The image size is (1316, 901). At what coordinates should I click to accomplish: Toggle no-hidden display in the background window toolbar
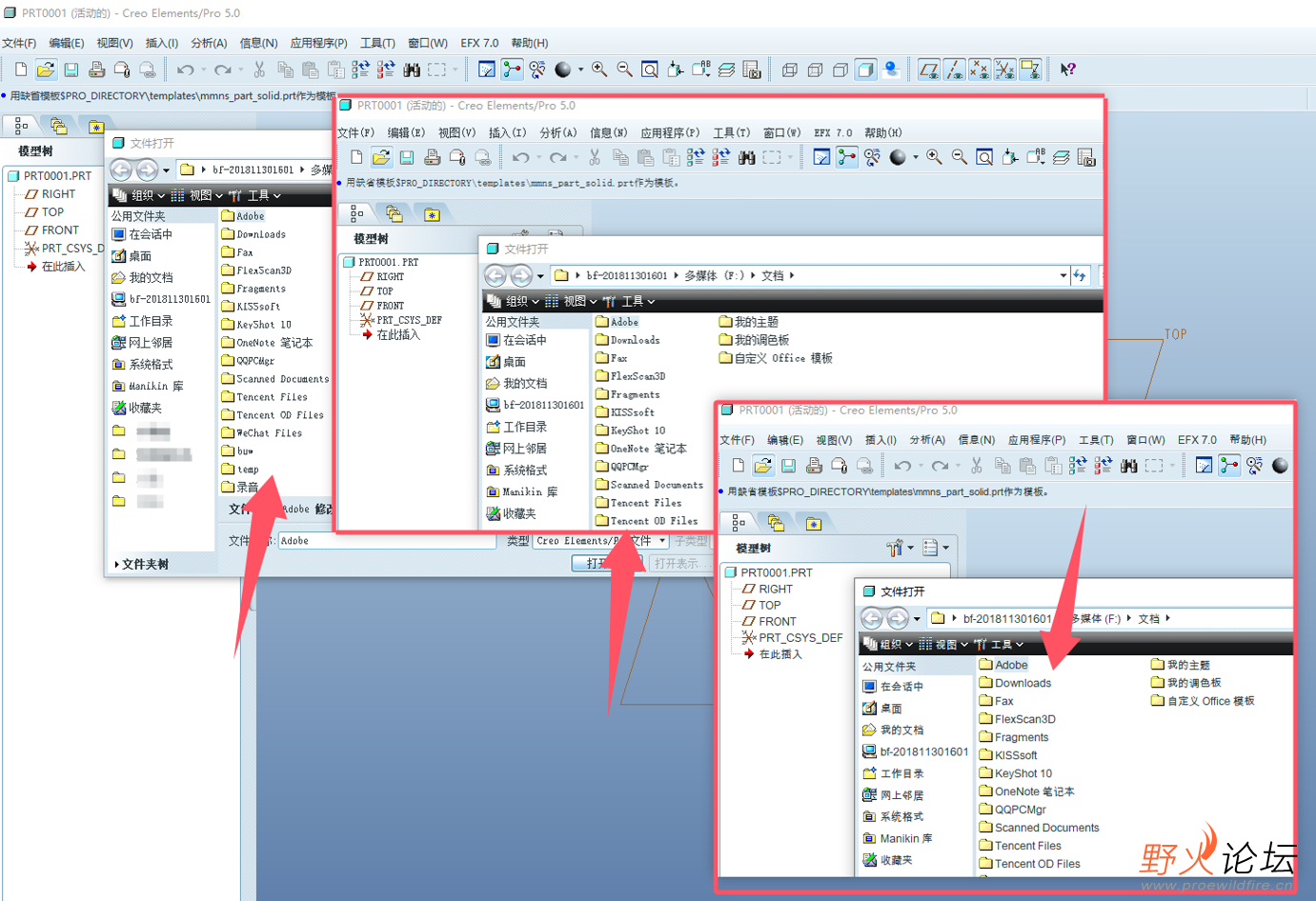point(840,70)
